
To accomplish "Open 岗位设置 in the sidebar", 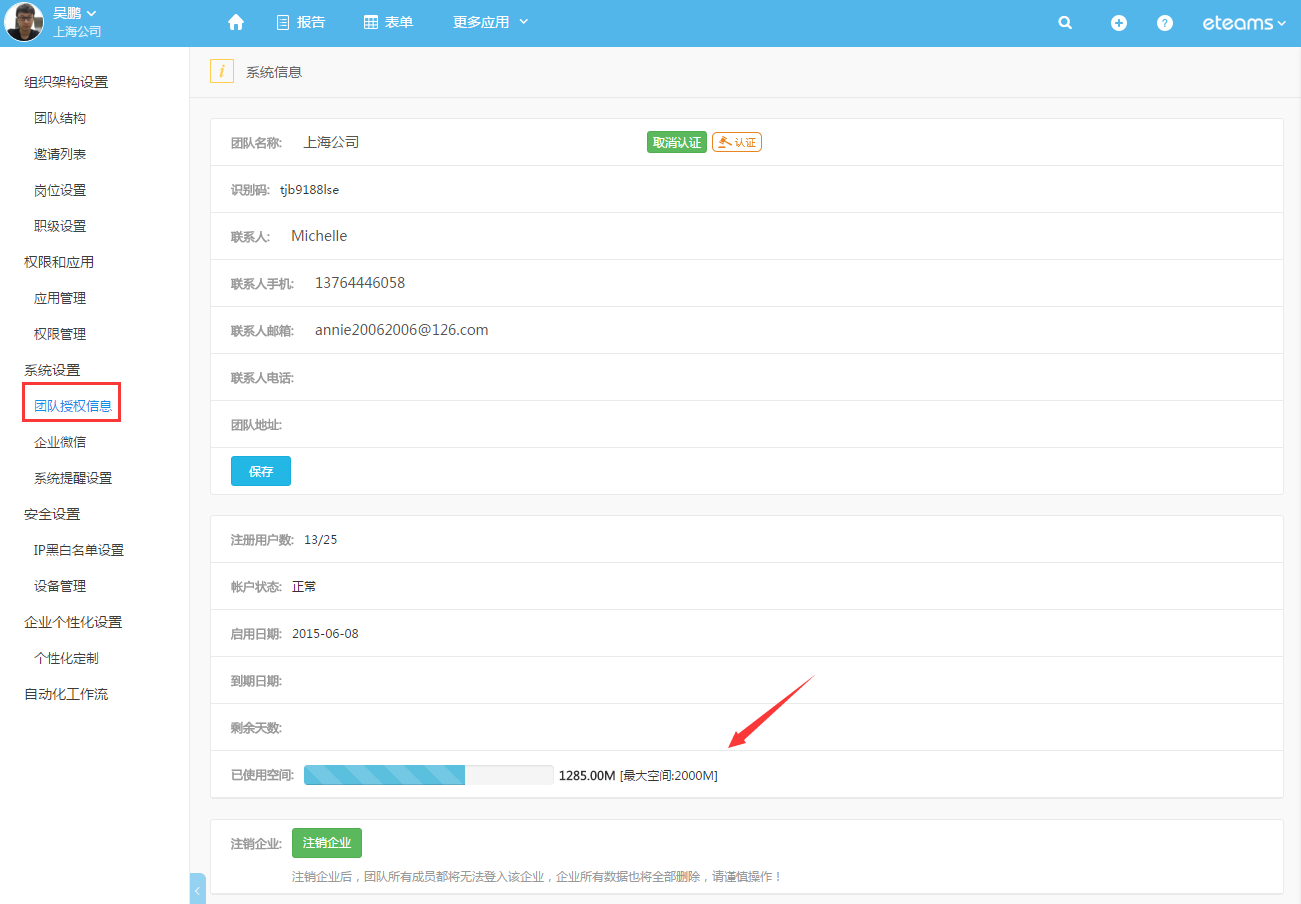I will click(x=60, y=190).
